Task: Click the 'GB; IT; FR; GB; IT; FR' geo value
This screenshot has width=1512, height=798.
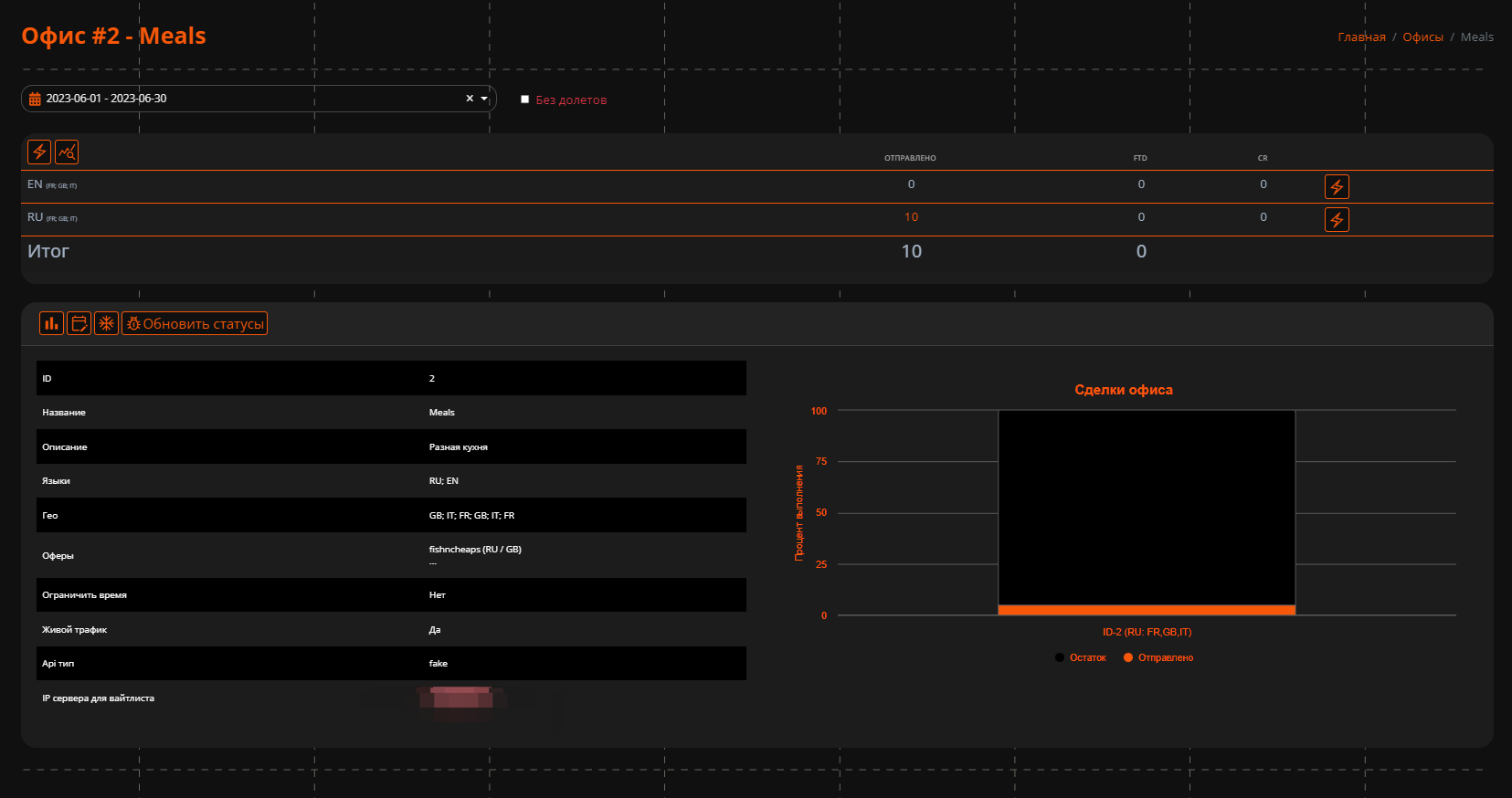Action: click(471, 516)
